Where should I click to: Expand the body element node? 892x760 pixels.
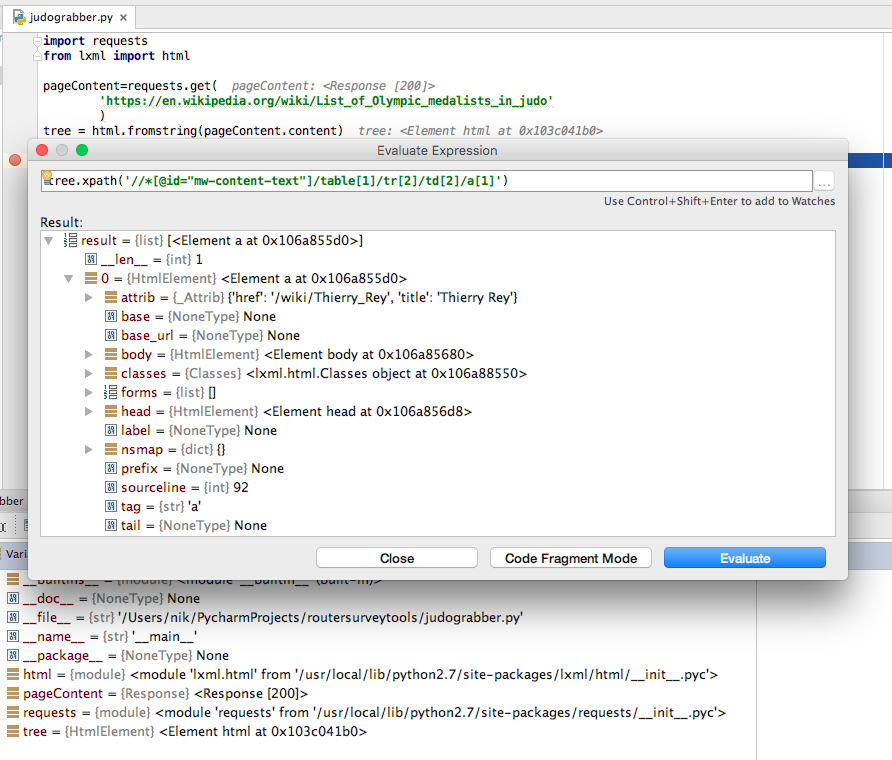pos(88,354)
